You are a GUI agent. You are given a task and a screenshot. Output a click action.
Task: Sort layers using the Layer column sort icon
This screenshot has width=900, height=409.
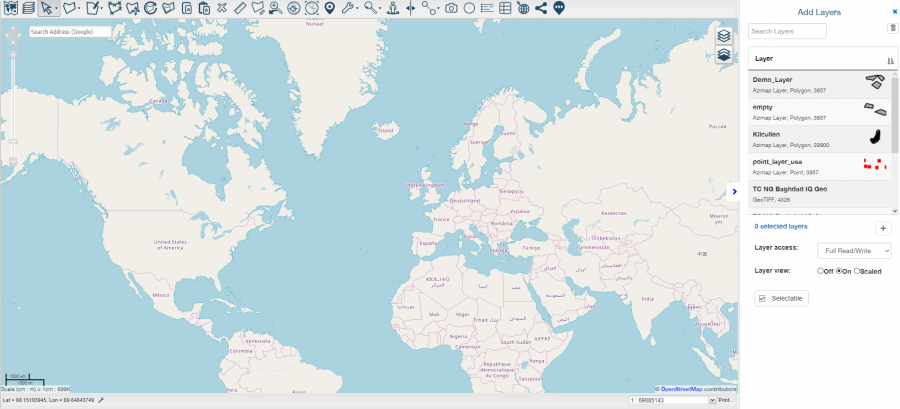890,60
